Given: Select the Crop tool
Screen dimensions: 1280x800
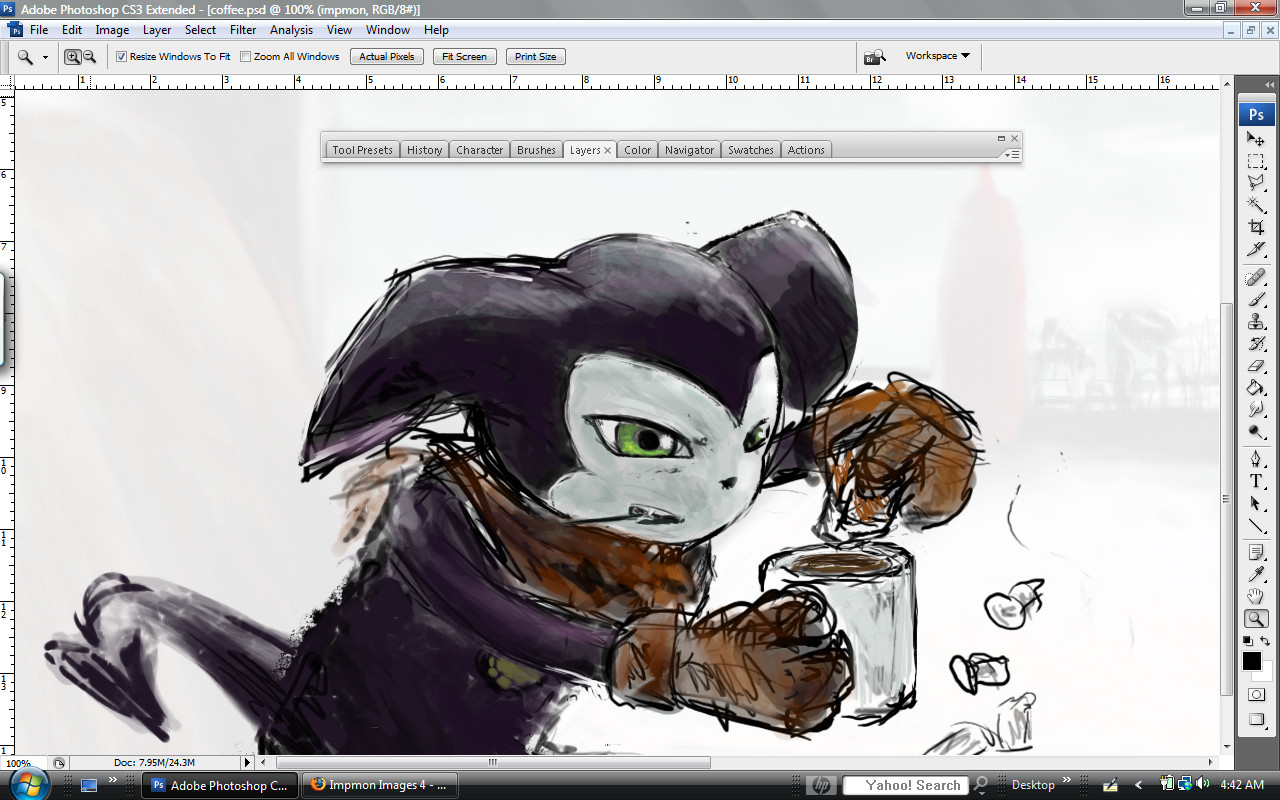Looking at the screenshot, I should point(1256,227).
